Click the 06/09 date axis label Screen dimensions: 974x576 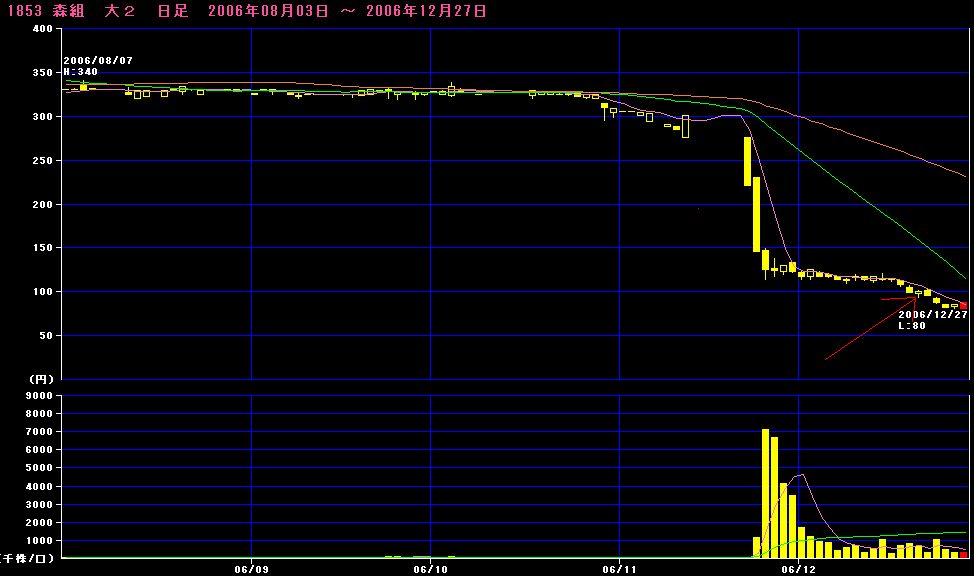click(252, 569)
